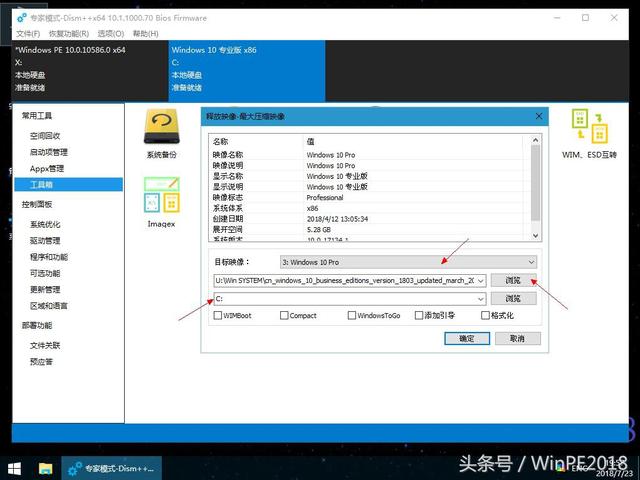
Task: Open 文件关联 in the sidebar
Action: coord(45,346)
